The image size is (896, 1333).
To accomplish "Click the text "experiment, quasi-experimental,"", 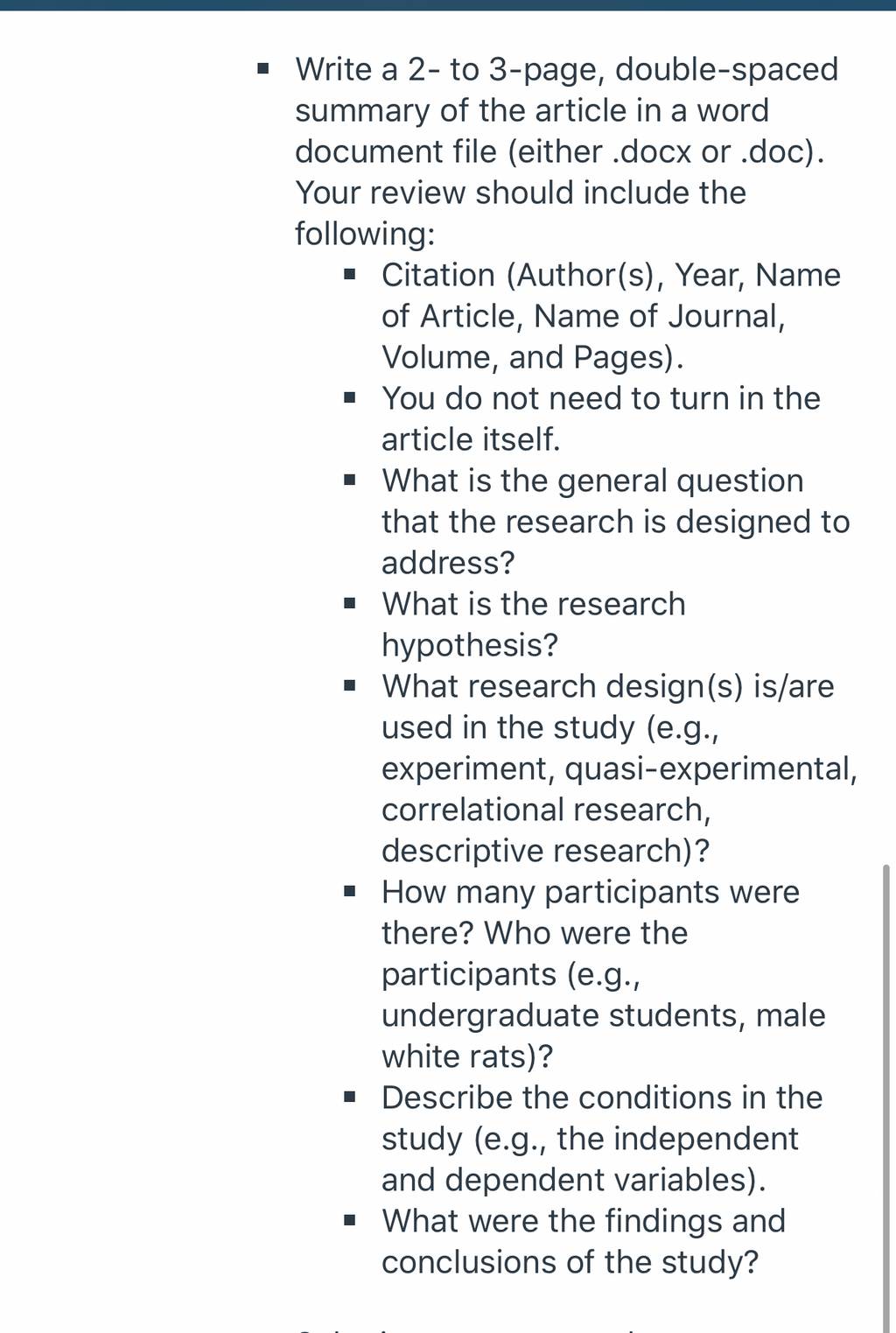I will point(619,768).
